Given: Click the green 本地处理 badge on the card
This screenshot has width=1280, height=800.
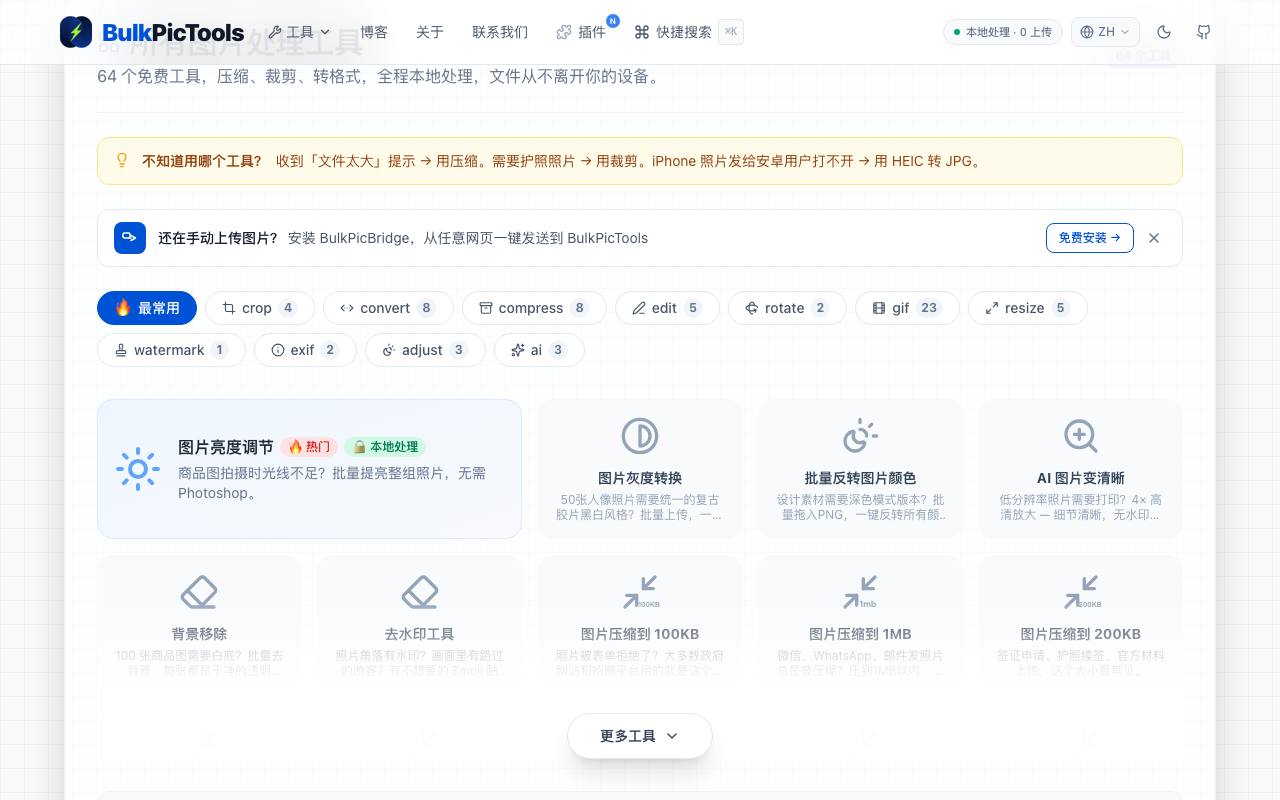Looking at the screenshot, I should [385, 447].
